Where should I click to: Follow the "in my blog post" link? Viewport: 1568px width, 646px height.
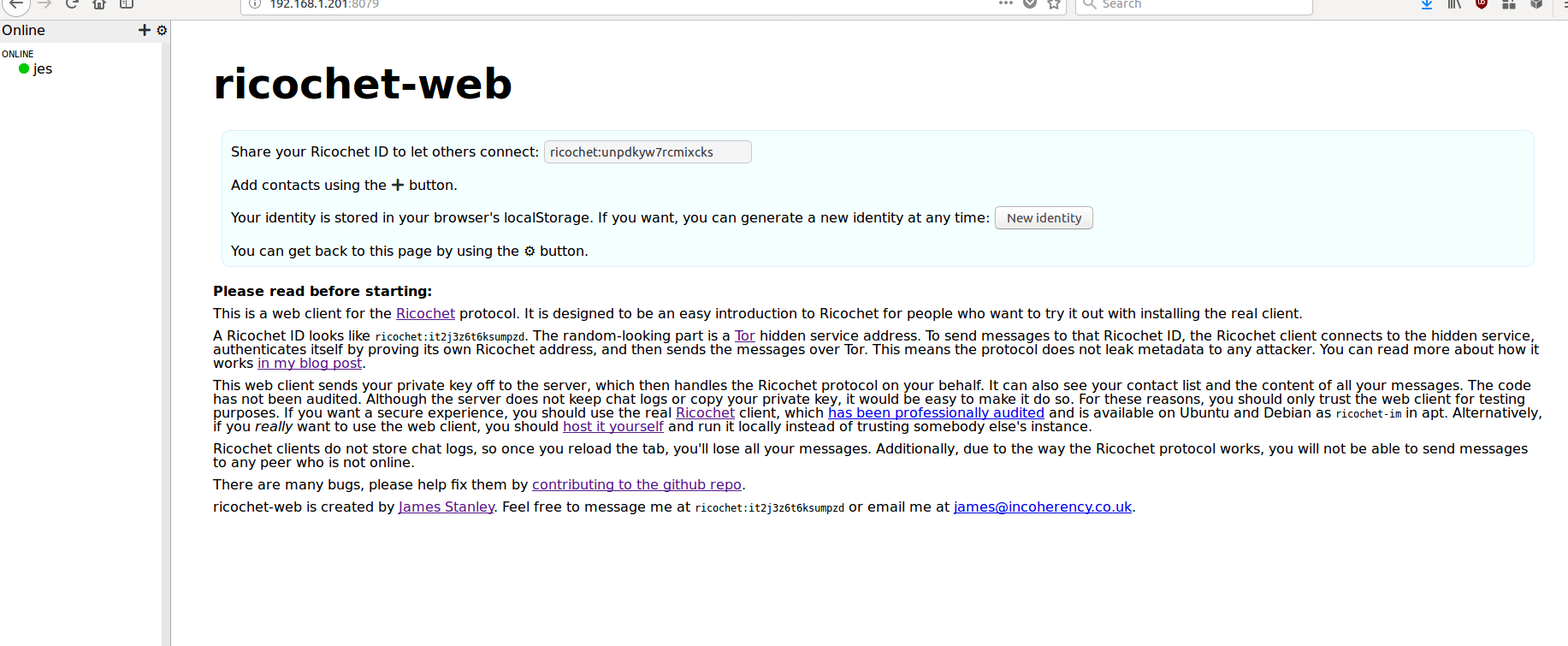click(x=310, y=363)
